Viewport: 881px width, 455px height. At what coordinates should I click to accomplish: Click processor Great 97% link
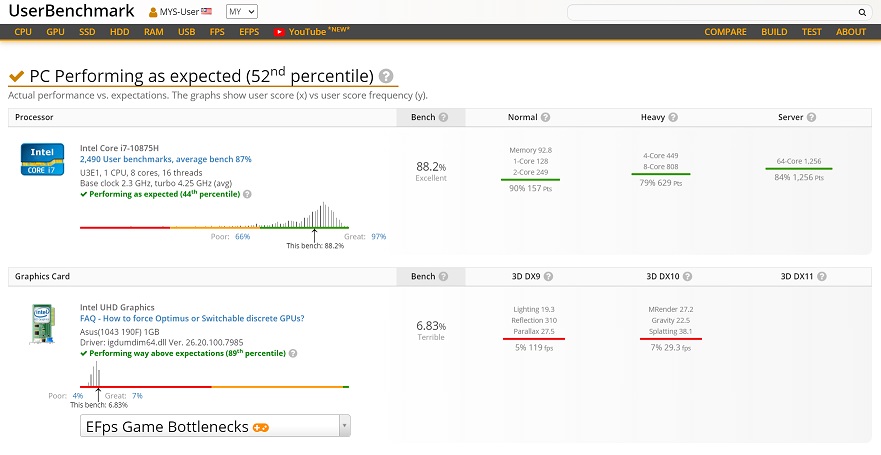[x=379, y=236]
